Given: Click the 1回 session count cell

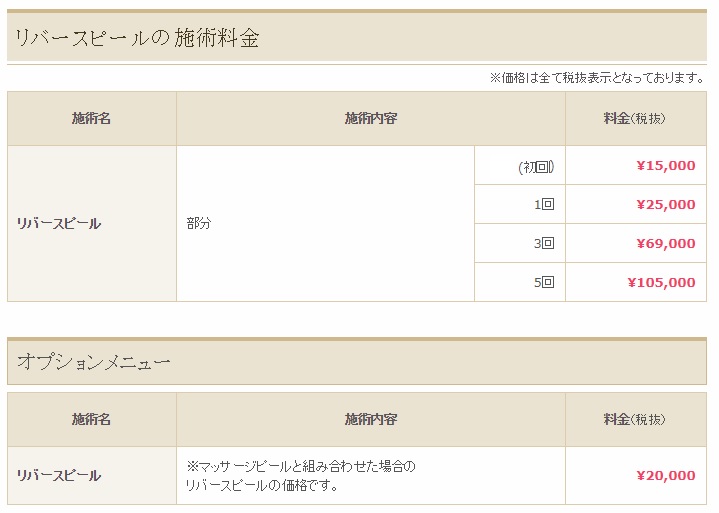Looking at the screenshot, I should [x=544, y=205].
